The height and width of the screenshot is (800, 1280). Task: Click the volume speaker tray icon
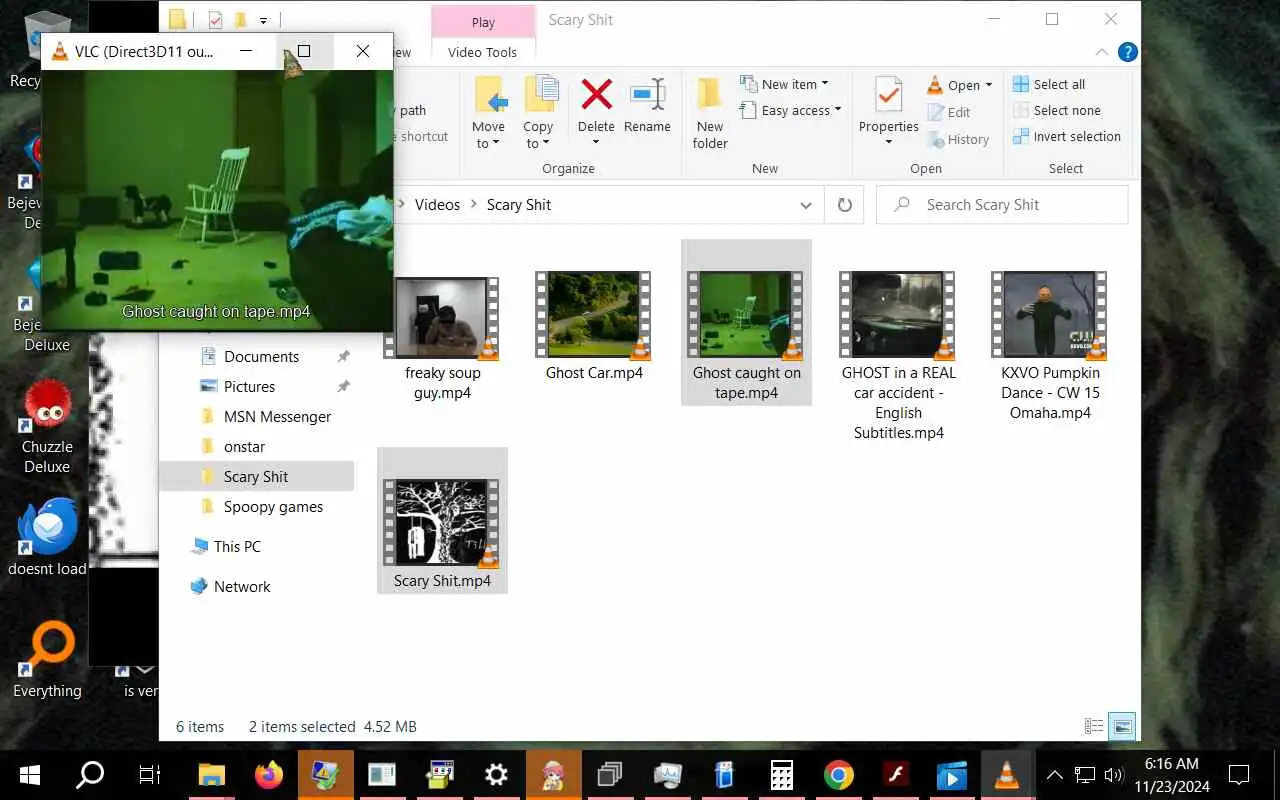pyautogui.click(x=1114, y=775)
